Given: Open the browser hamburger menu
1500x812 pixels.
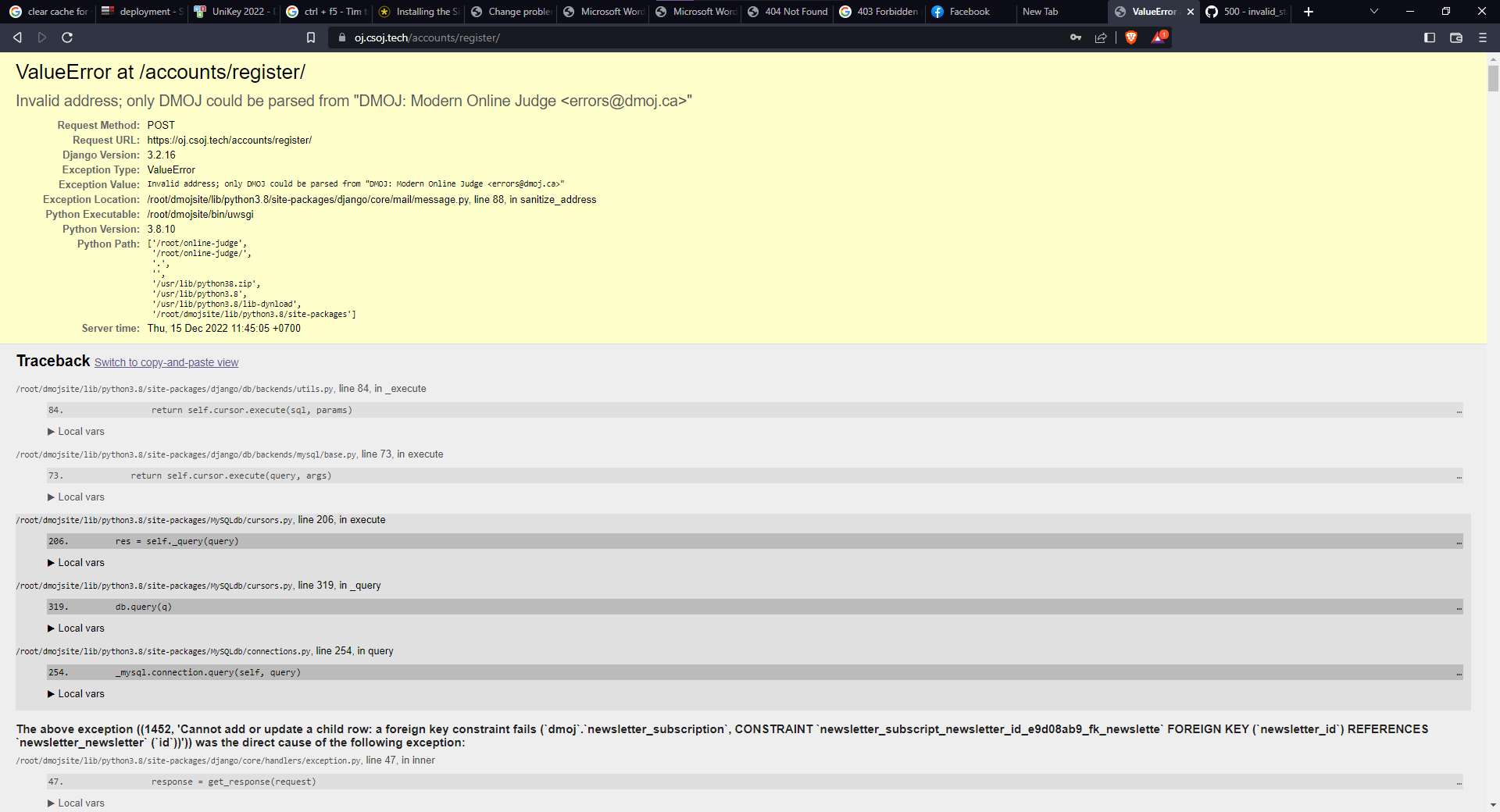Looking at the screenshot, I should pos(1482,37).
